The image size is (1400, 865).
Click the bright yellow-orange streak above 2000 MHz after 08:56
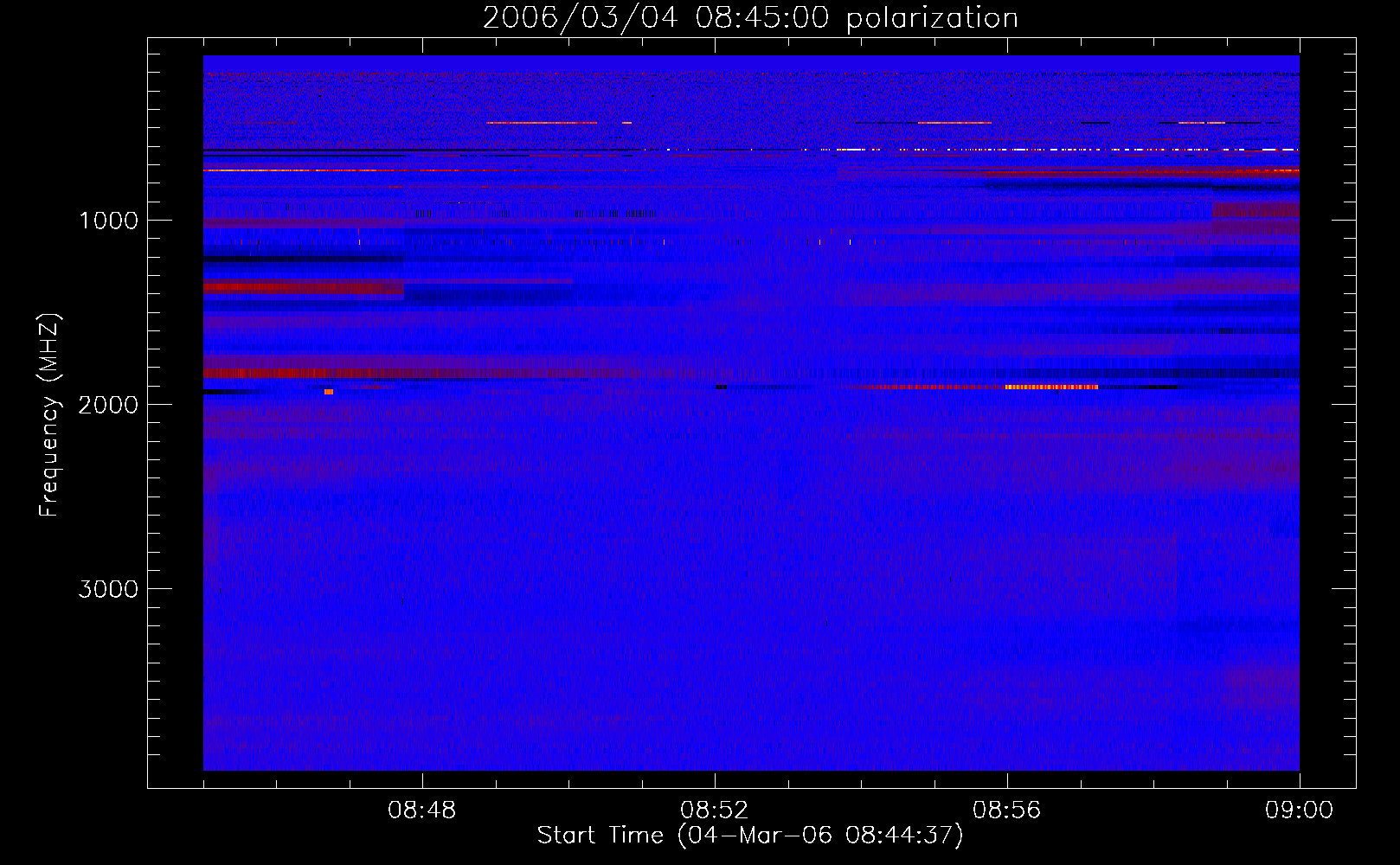point(1052,387)
